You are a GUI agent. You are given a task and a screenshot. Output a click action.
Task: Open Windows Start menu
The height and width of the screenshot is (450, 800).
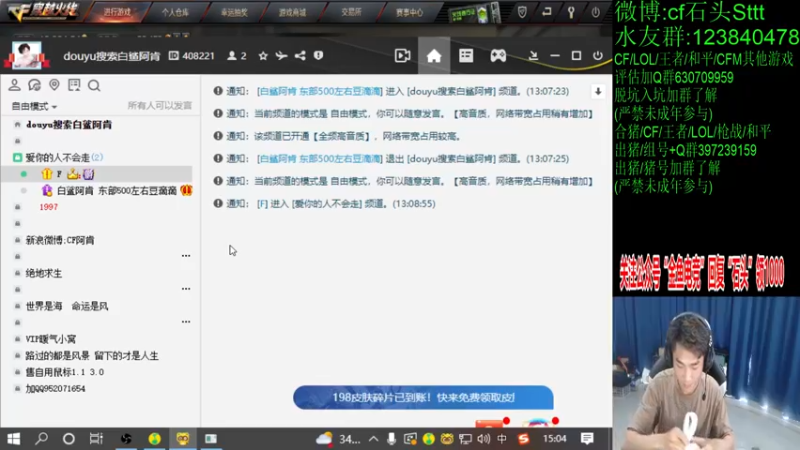[x=14, y=439]
